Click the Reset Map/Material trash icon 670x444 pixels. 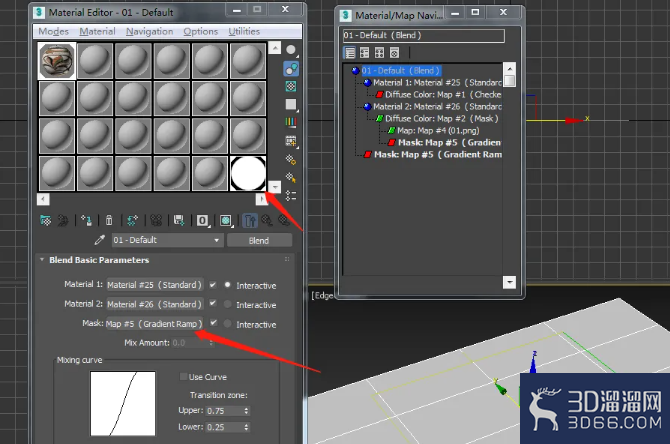(x=109, y=221)
